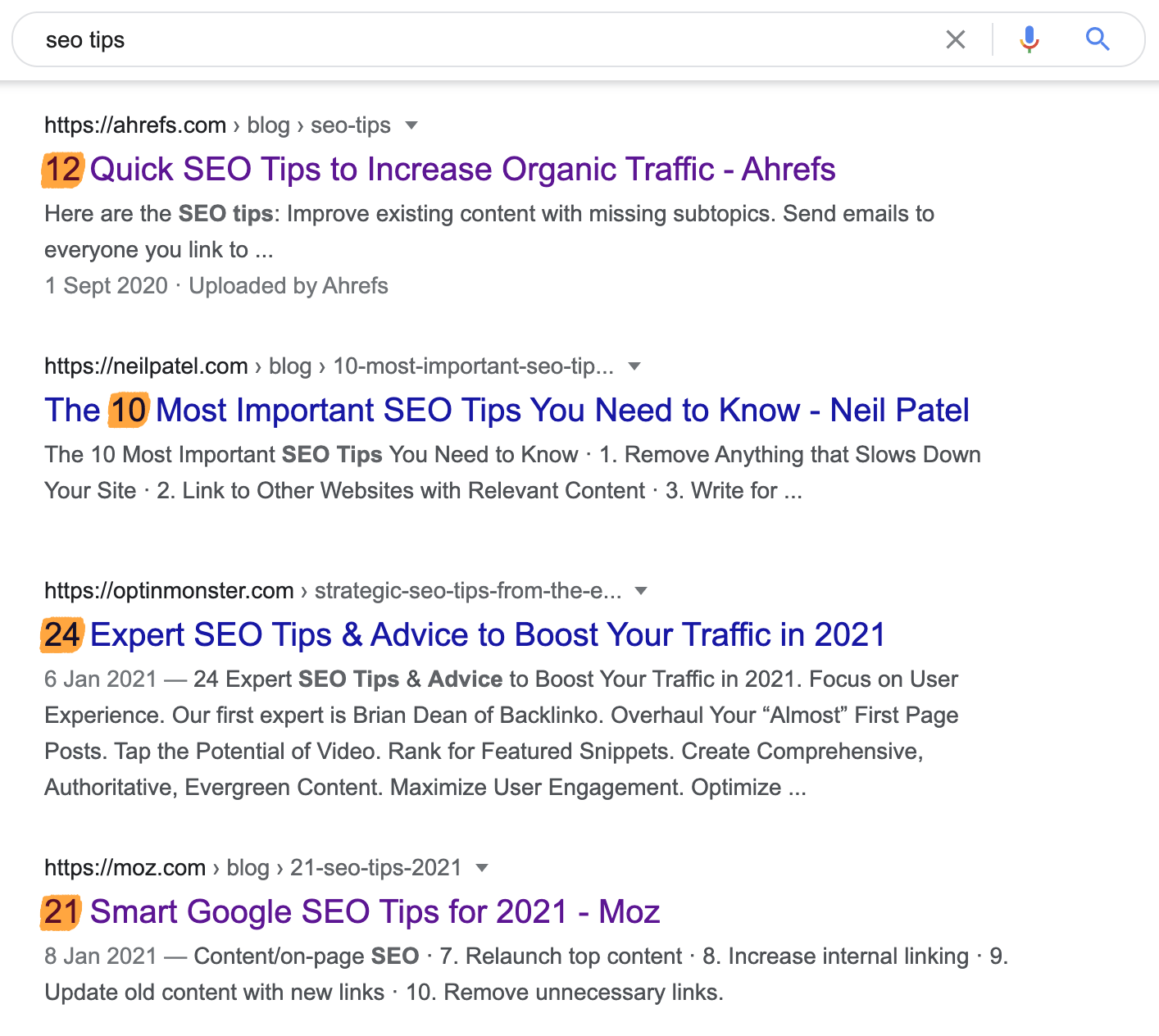Activate voice search with the microphone icon
The image size is (1159, 1036).
pos(1029,39)
